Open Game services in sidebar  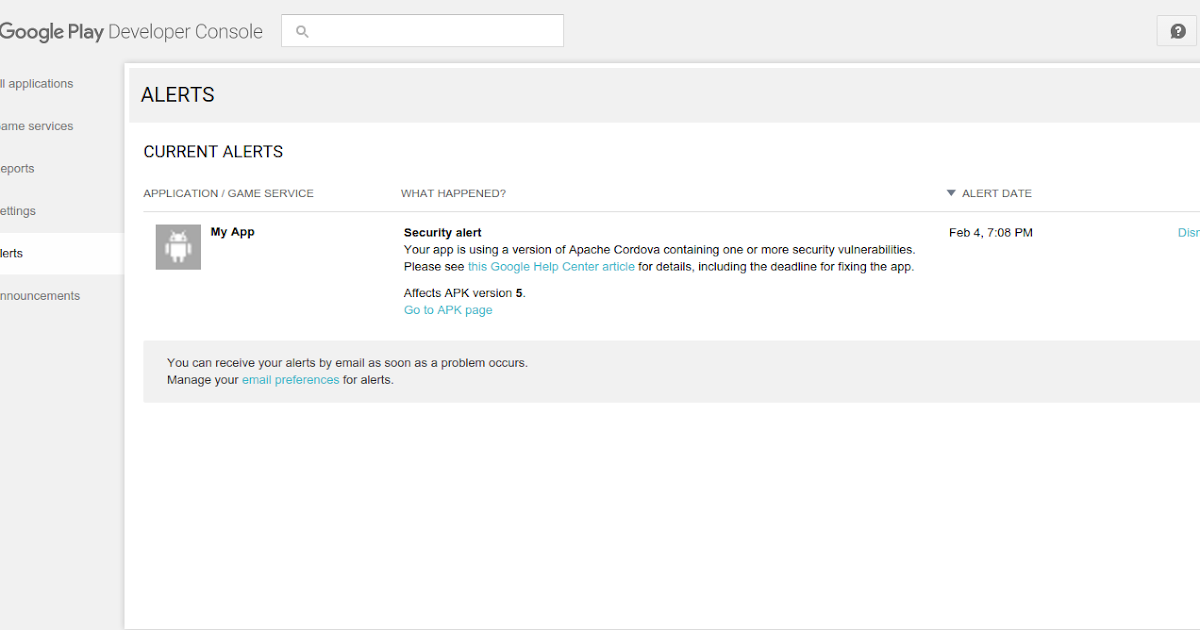pyautogui.click(x=37, y=126)
